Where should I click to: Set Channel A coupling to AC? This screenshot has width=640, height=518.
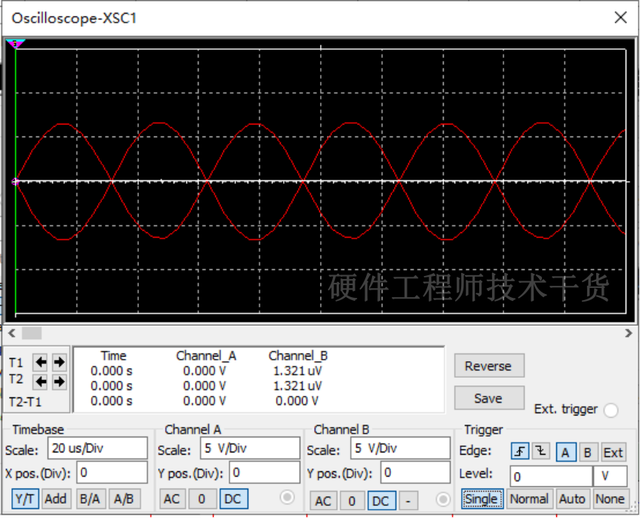tap(172, 499)
